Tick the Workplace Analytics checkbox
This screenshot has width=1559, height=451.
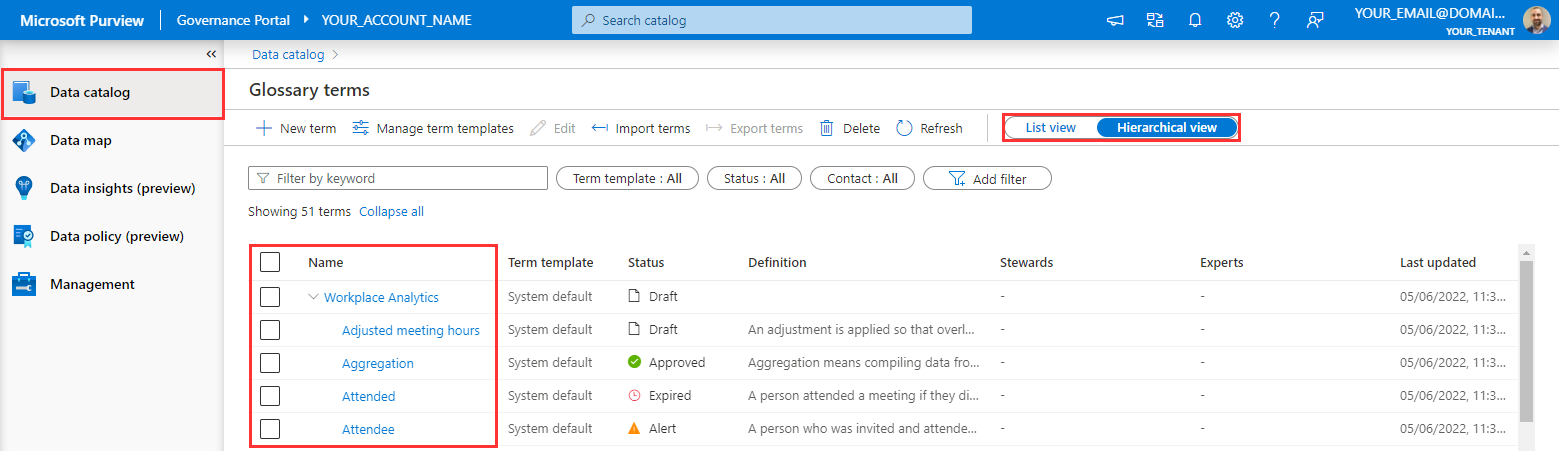point(270,296)
